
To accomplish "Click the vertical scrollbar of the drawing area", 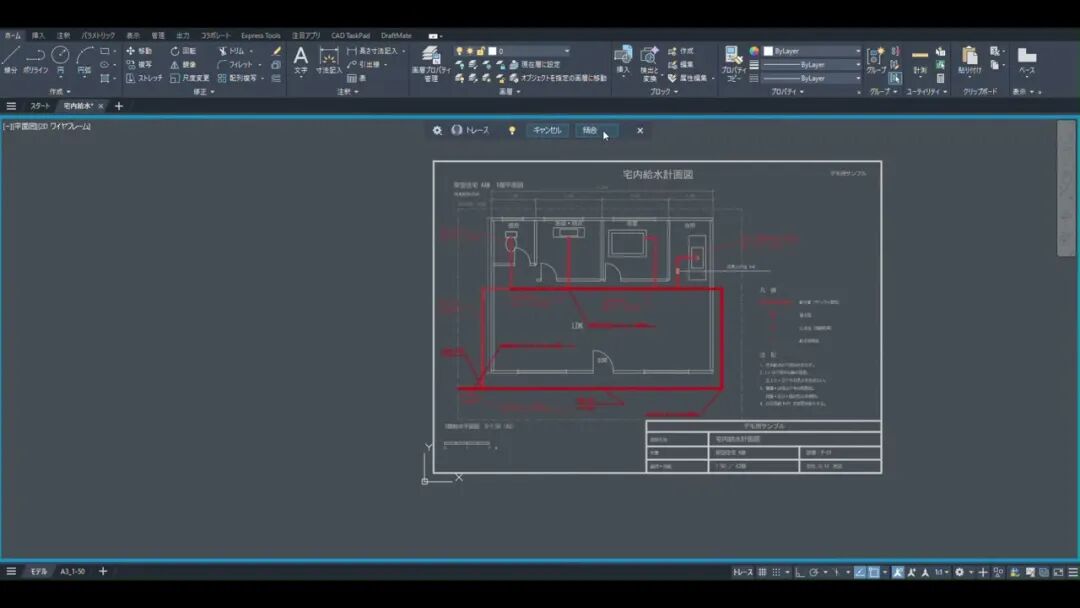I will (1066, 188).
